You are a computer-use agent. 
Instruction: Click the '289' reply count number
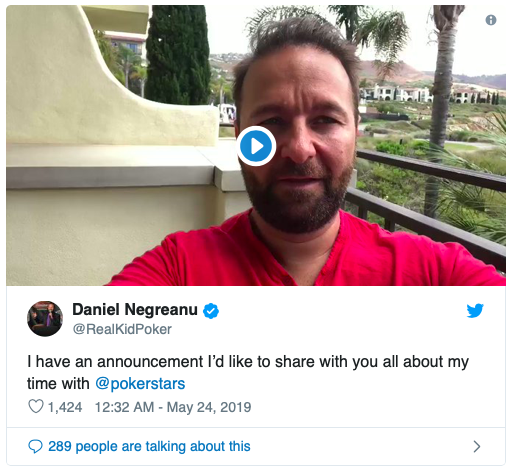(60, 446)
